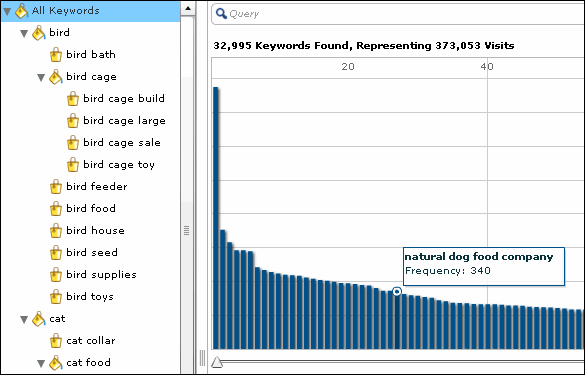Screen dimensions: 585x375
Task: Select the bird supplies keyword
Action: [x=101, y=275]
